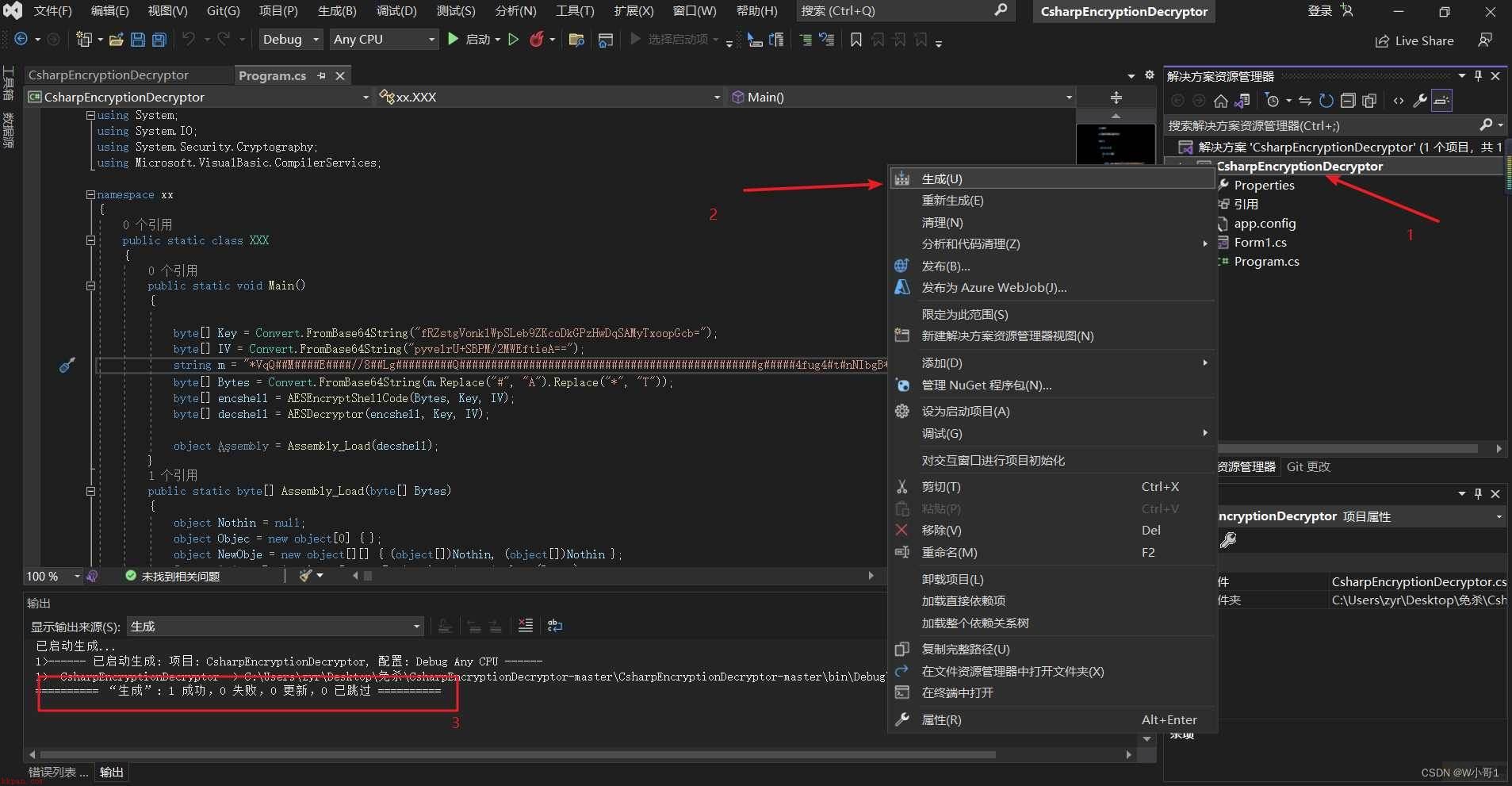
Task: Click the Hot Reload flame icon
Action: coord(537,40)
